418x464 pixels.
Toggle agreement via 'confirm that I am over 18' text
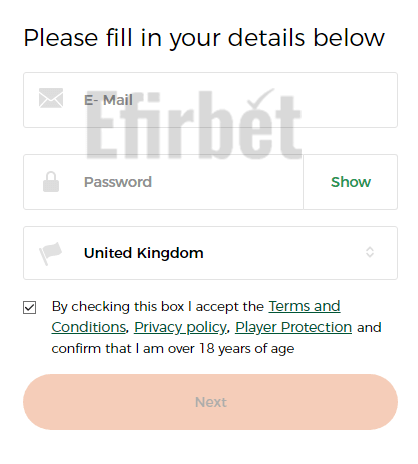[173, 348]
